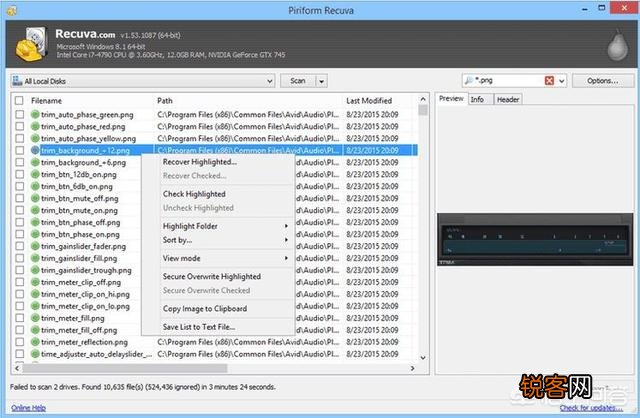Image resolution: width=640 pixels, height=418 pixels.
Task: Tick the checkbox beside trim_meter_fill.png
Action: 20,317
